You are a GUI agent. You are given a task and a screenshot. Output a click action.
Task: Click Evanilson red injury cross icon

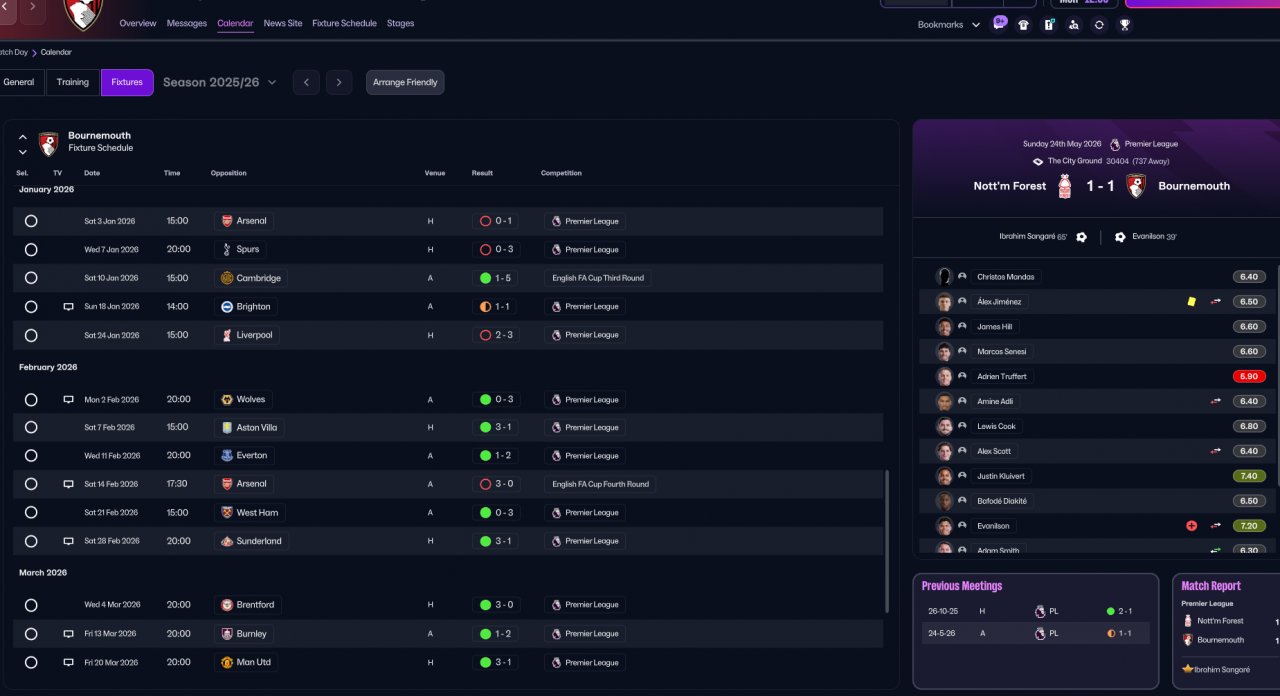coord(1191,526)
